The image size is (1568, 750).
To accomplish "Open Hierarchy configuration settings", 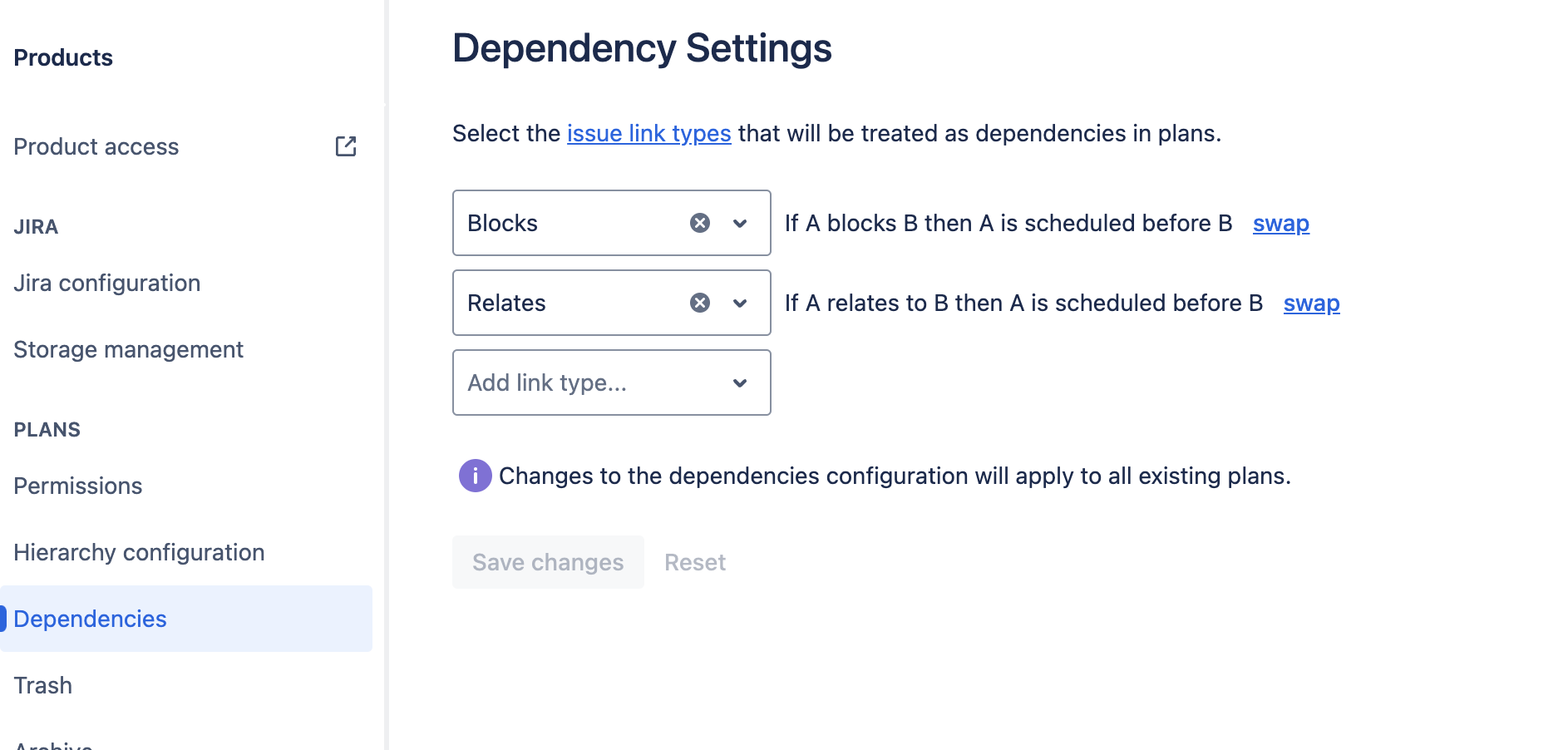I will [x=139, y=551].
